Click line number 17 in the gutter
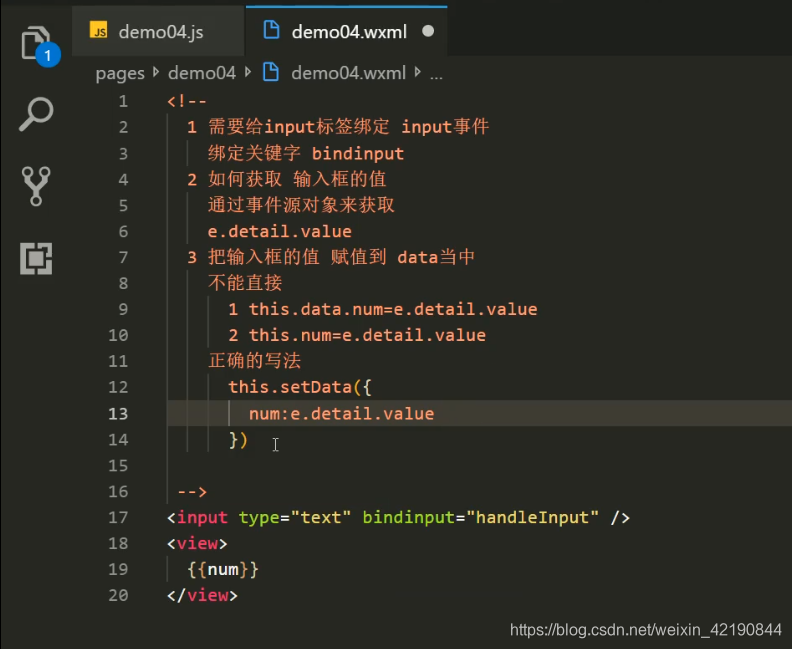 118,518
